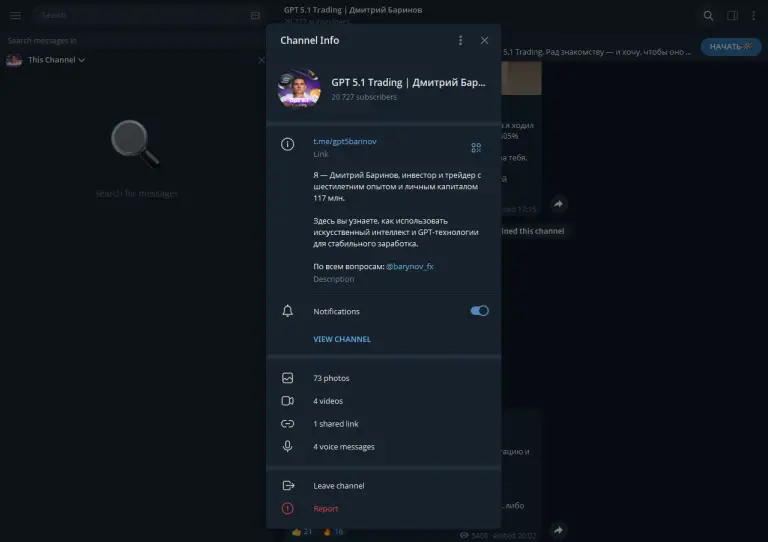The image size is (768, 542).
Task: Open the hamburger main menu
Action: click(x=15, y=16)
